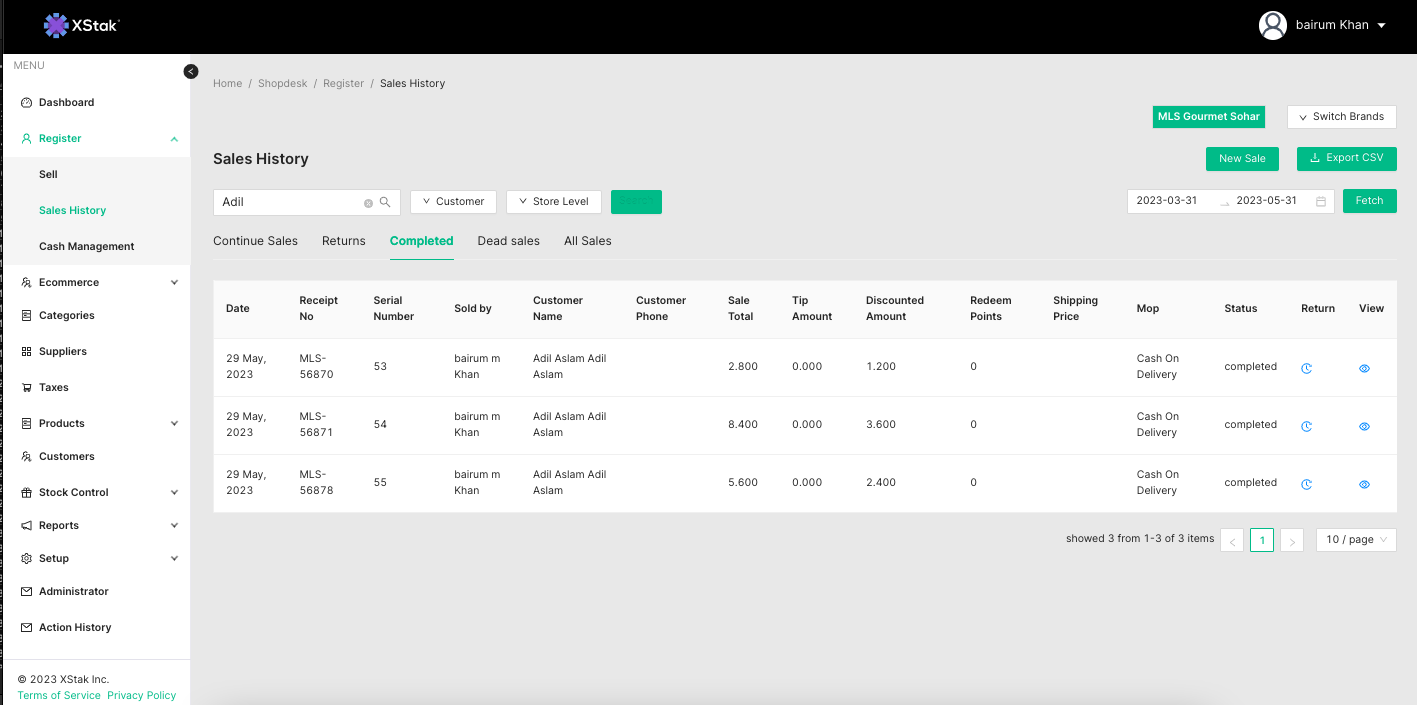Screen dimensions: 1417x705
Task: Open the XStak logo home
Action: (x=82, y=26)
